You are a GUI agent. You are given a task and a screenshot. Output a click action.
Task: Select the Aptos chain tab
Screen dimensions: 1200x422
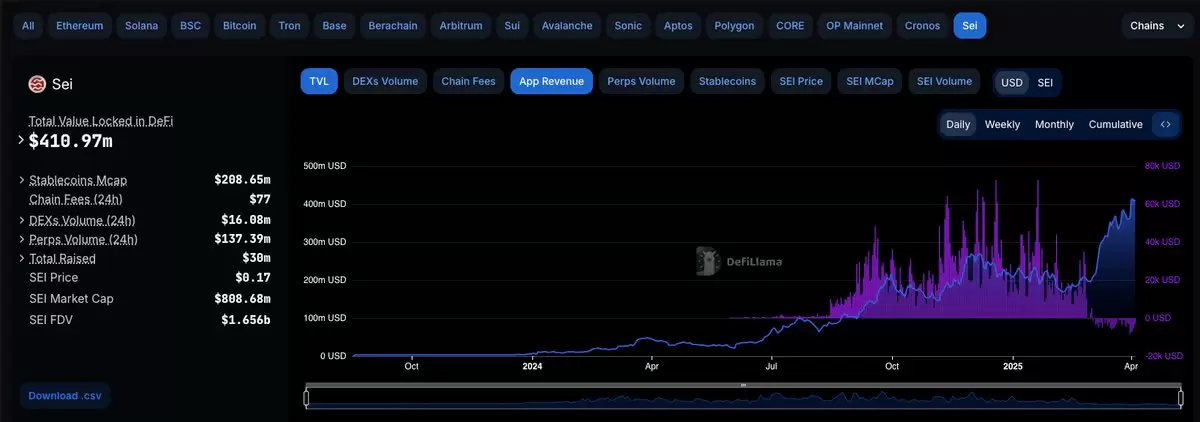678,26
